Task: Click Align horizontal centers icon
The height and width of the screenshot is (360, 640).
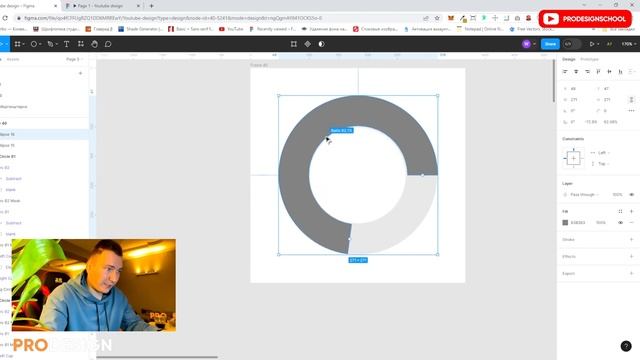Action: point(576,72)
